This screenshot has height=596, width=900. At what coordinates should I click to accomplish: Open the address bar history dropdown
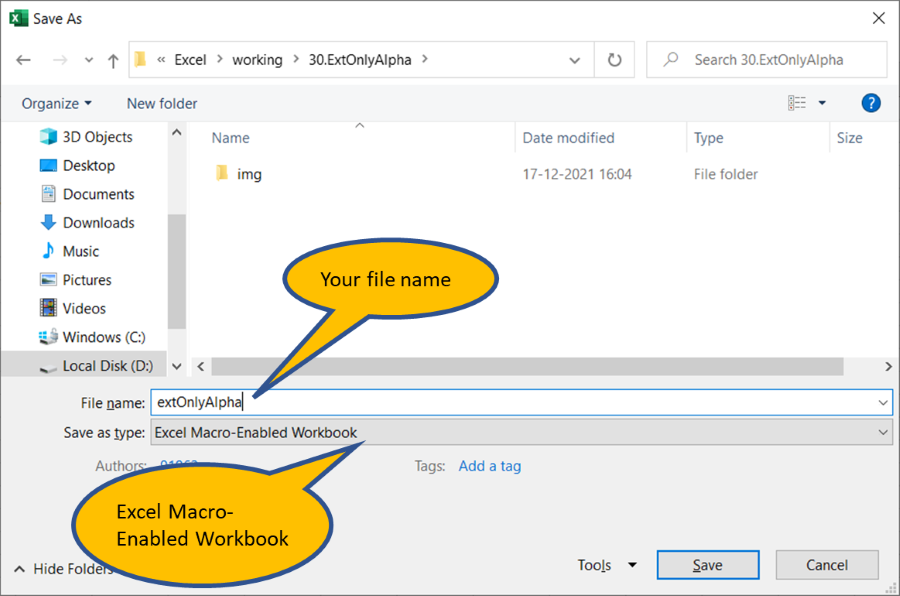575,60
